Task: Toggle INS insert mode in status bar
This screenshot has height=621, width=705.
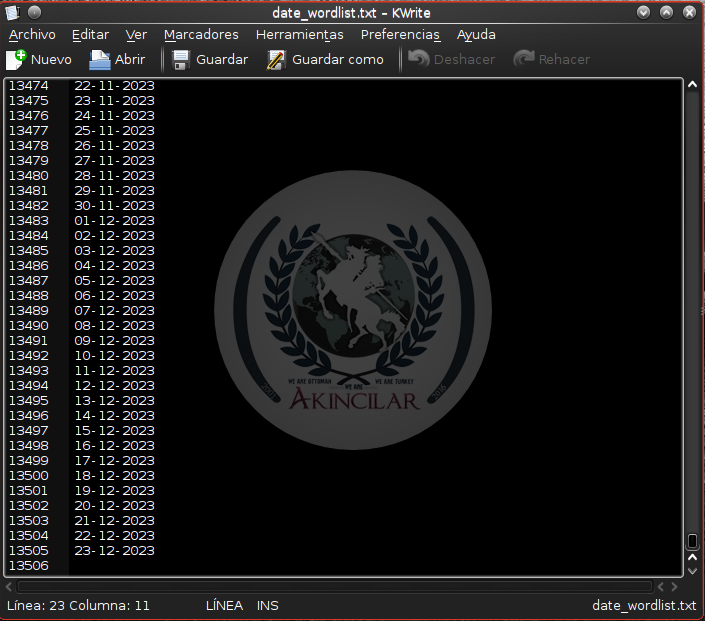Action: (268, 606)
